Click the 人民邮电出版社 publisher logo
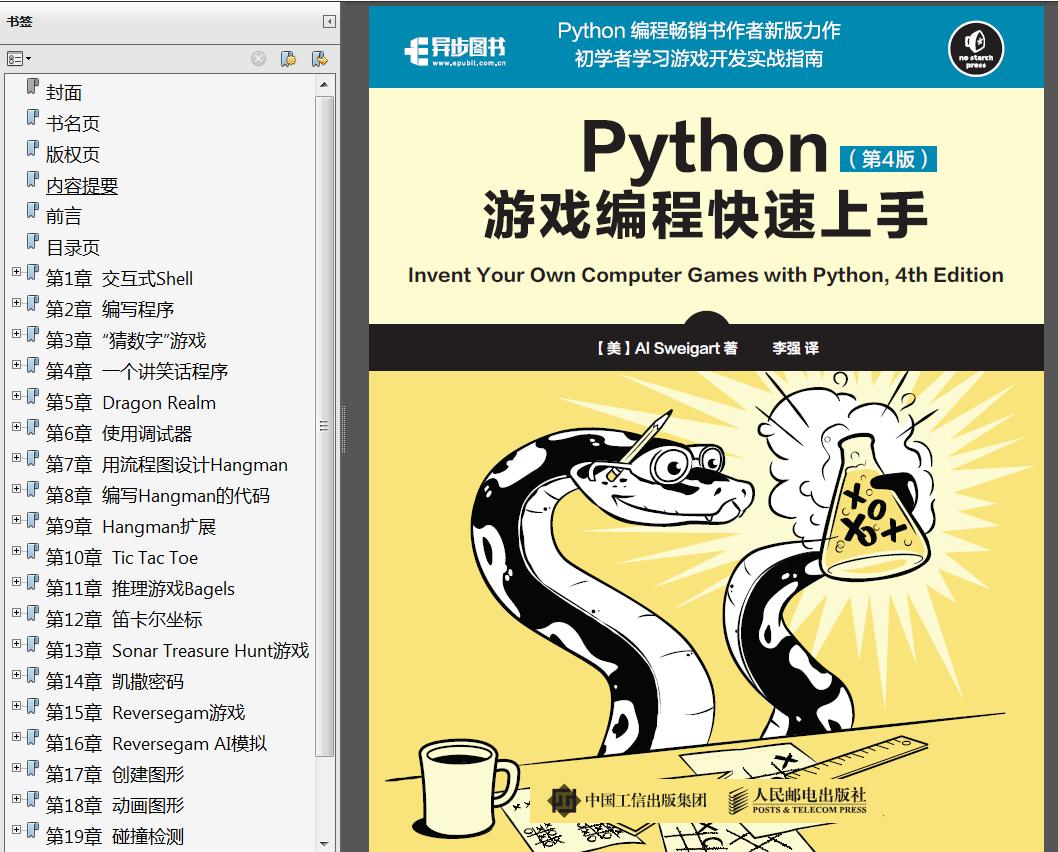 [x=798, y=800]
